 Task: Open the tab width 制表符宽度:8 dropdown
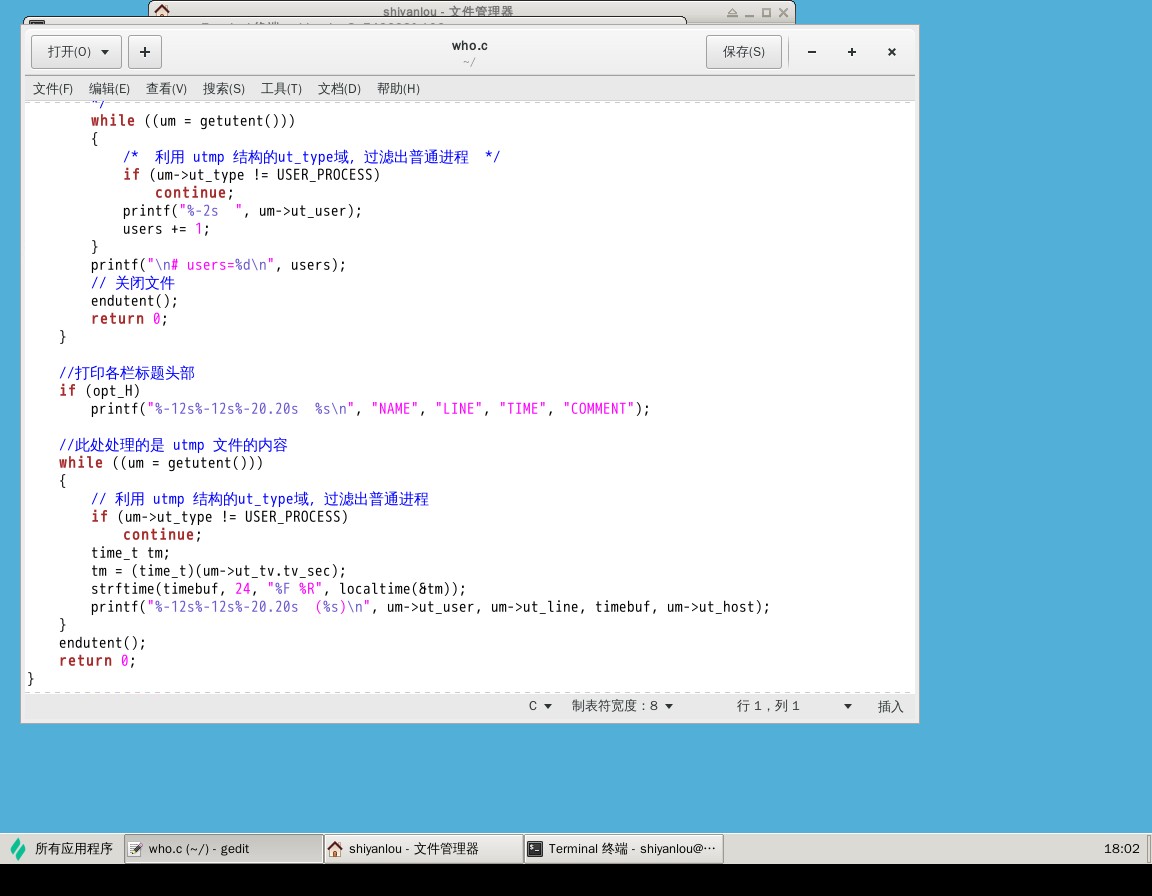[x=622, y=705]
